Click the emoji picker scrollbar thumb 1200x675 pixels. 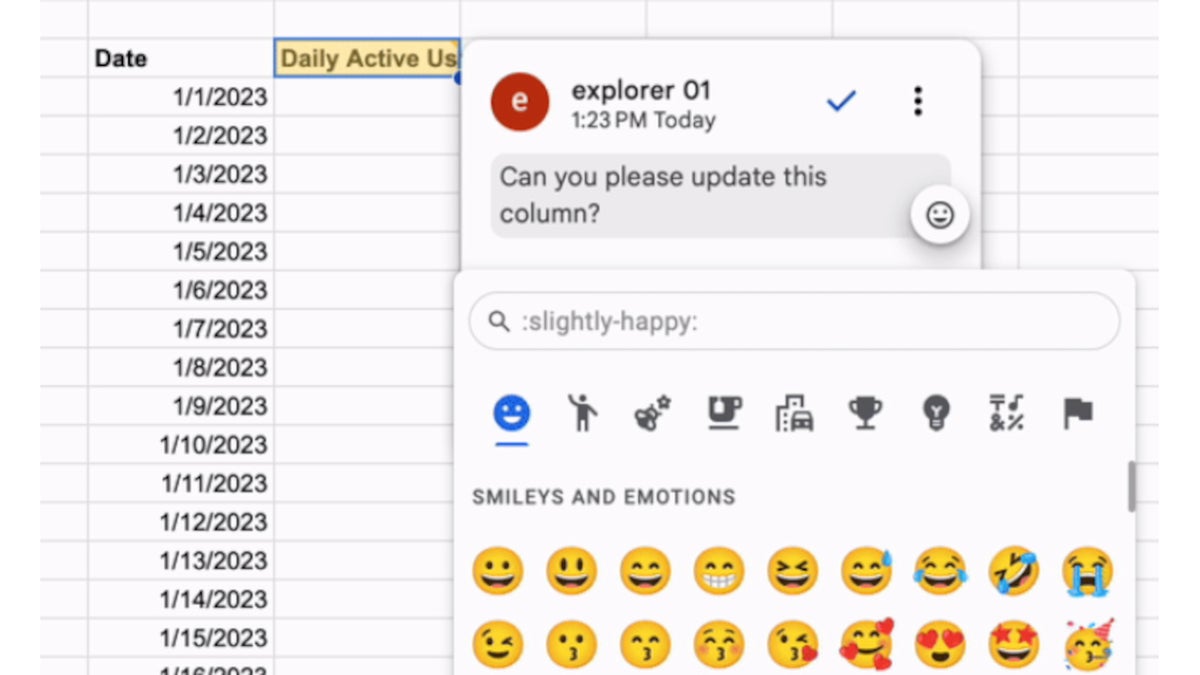pos(1131,487)
